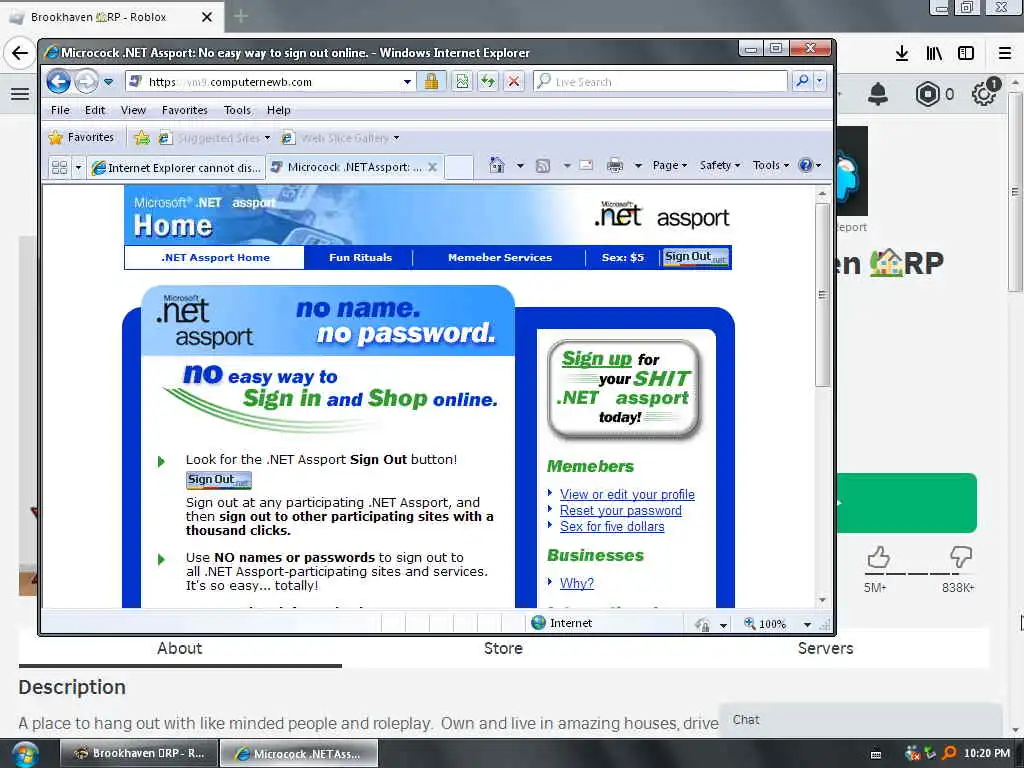Click the protected mode lock status icon
The width and height of the screenshot is (1024, 768).
point(703,624)
